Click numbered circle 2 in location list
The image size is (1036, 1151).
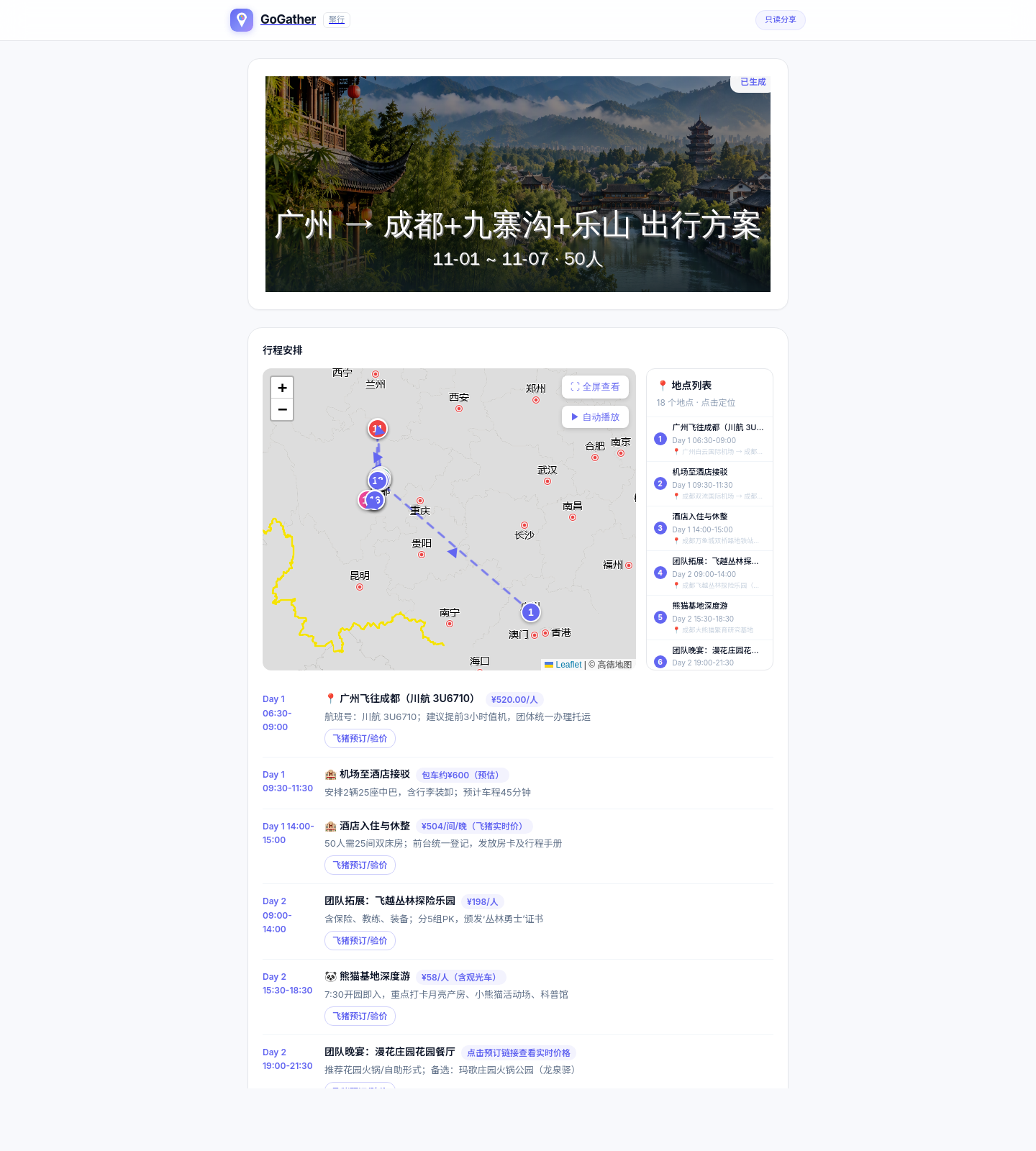tap(660, 483)
